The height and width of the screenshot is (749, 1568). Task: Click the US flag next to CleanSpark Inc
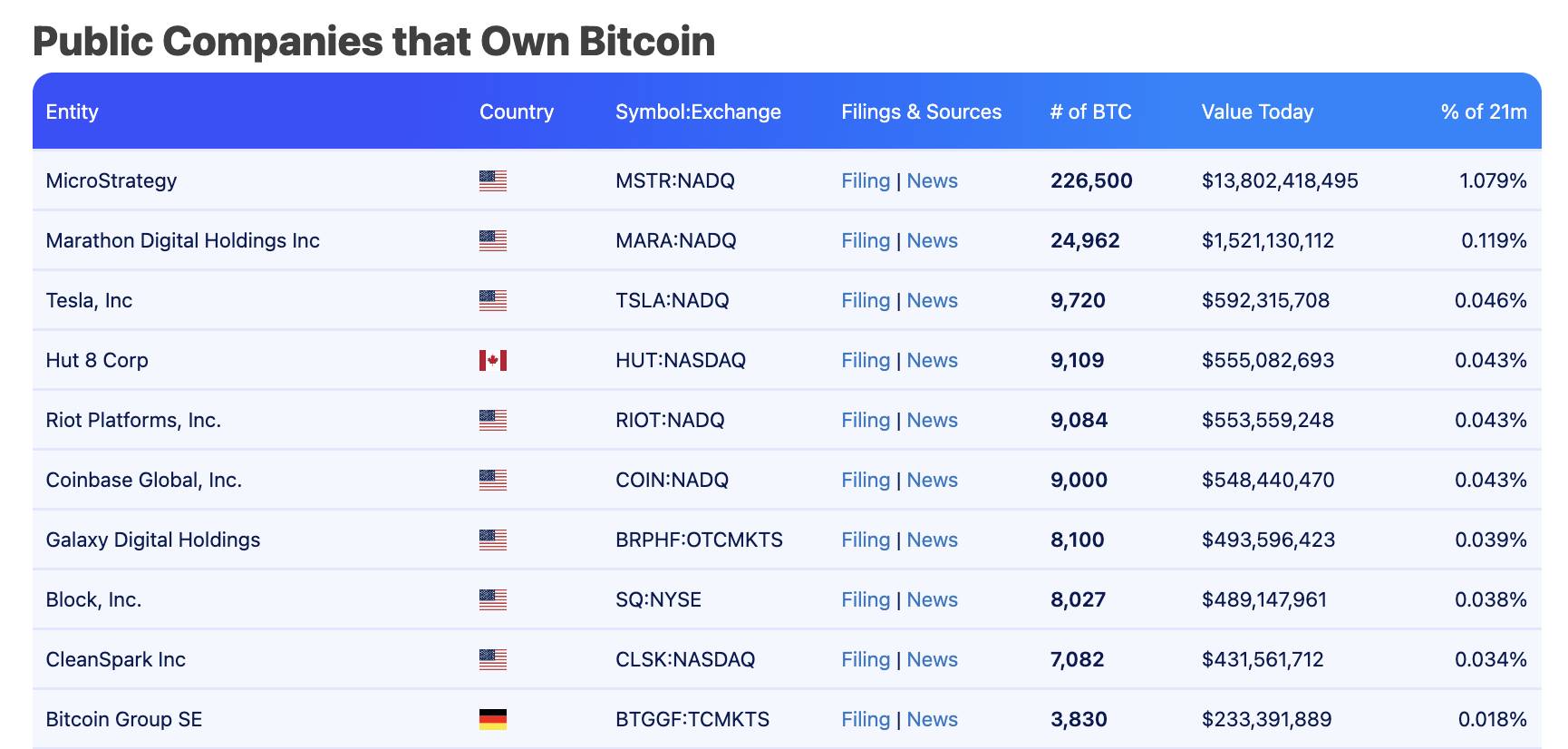pos(493,659)
